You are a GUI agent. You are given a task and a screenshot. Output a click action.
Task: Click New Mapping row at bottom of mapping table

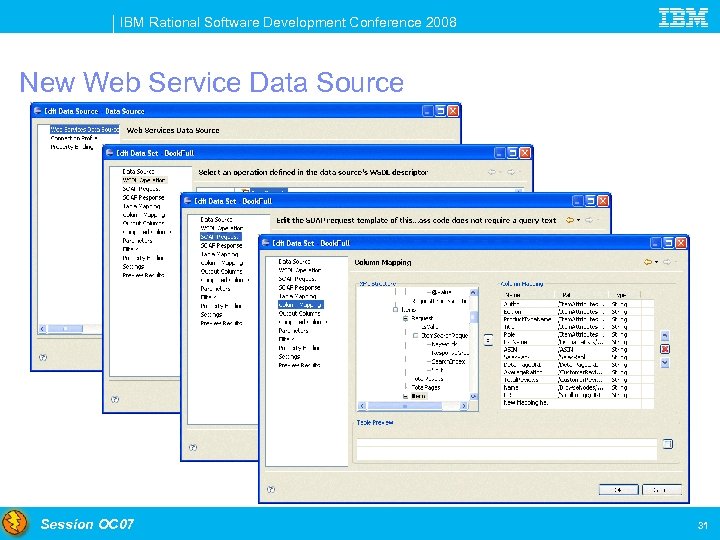tap(577, 403)
